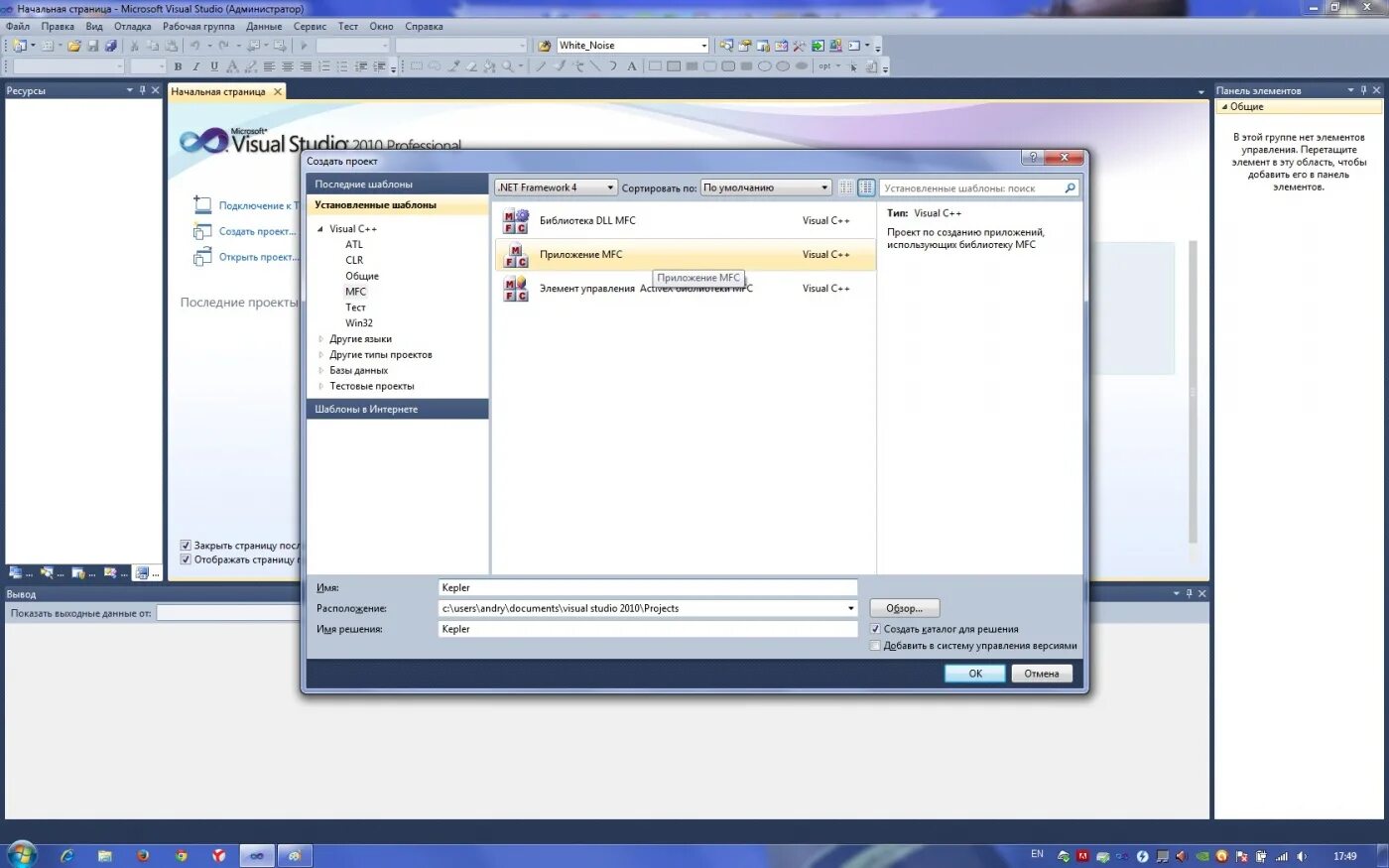Open the .NET Framework 4 dropdown
The image size is (1389, 868).
[x=556, y=187]
